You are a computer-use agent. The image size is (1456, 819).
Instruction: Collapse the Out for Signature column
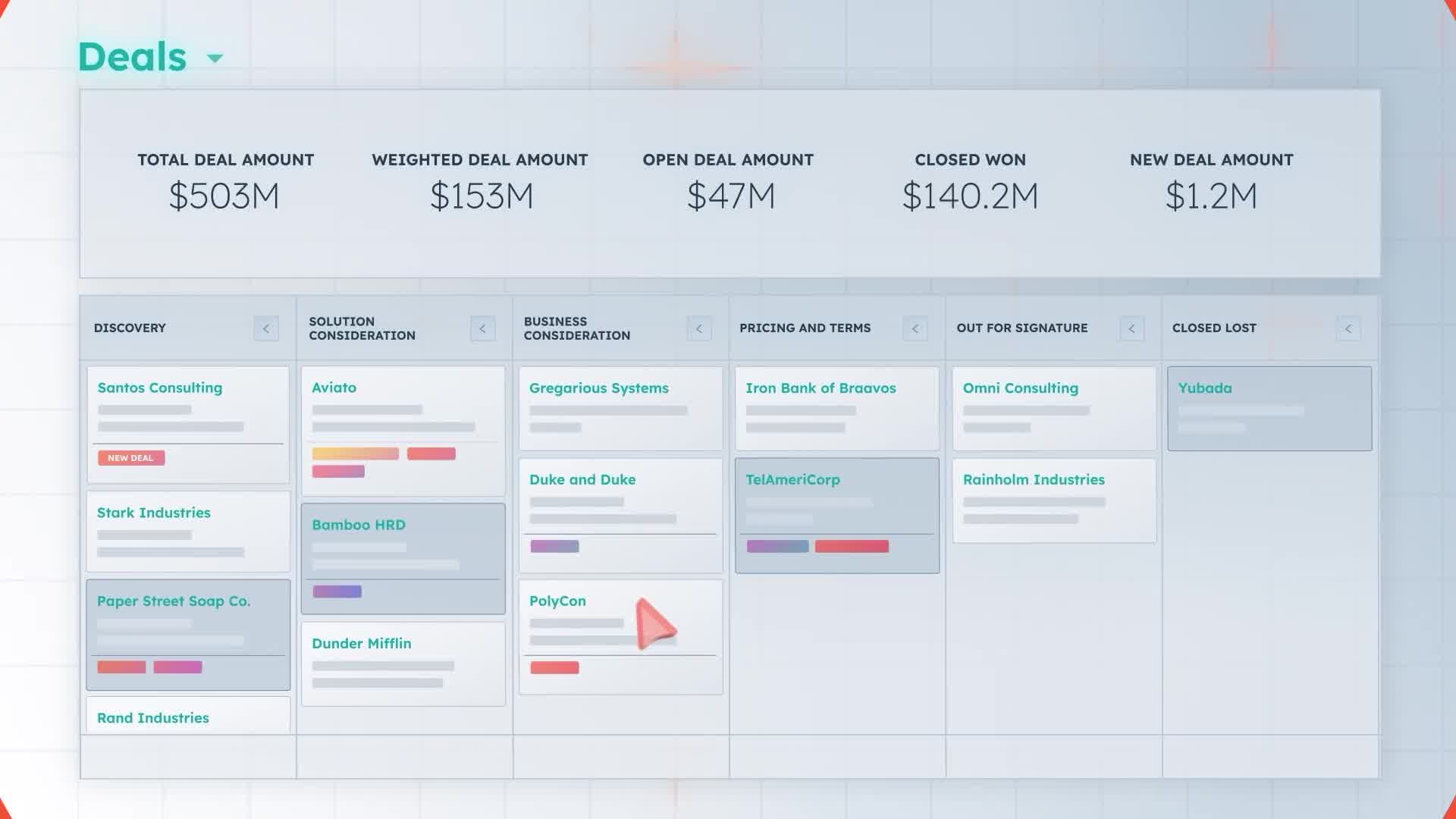[1132, 328]
